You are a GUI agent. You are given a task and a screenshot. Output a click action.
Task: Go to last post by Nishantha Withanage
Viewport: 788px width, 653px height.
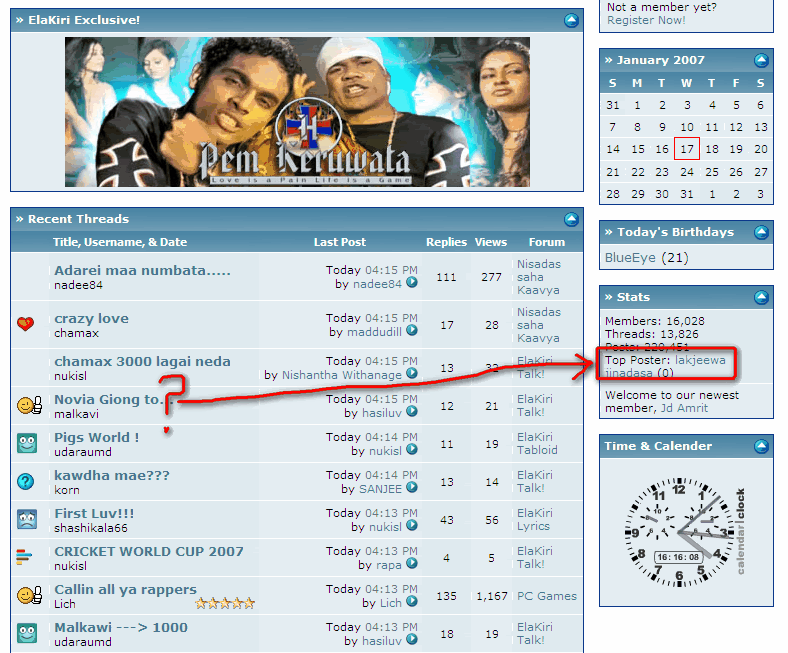[x=412, y=374]
